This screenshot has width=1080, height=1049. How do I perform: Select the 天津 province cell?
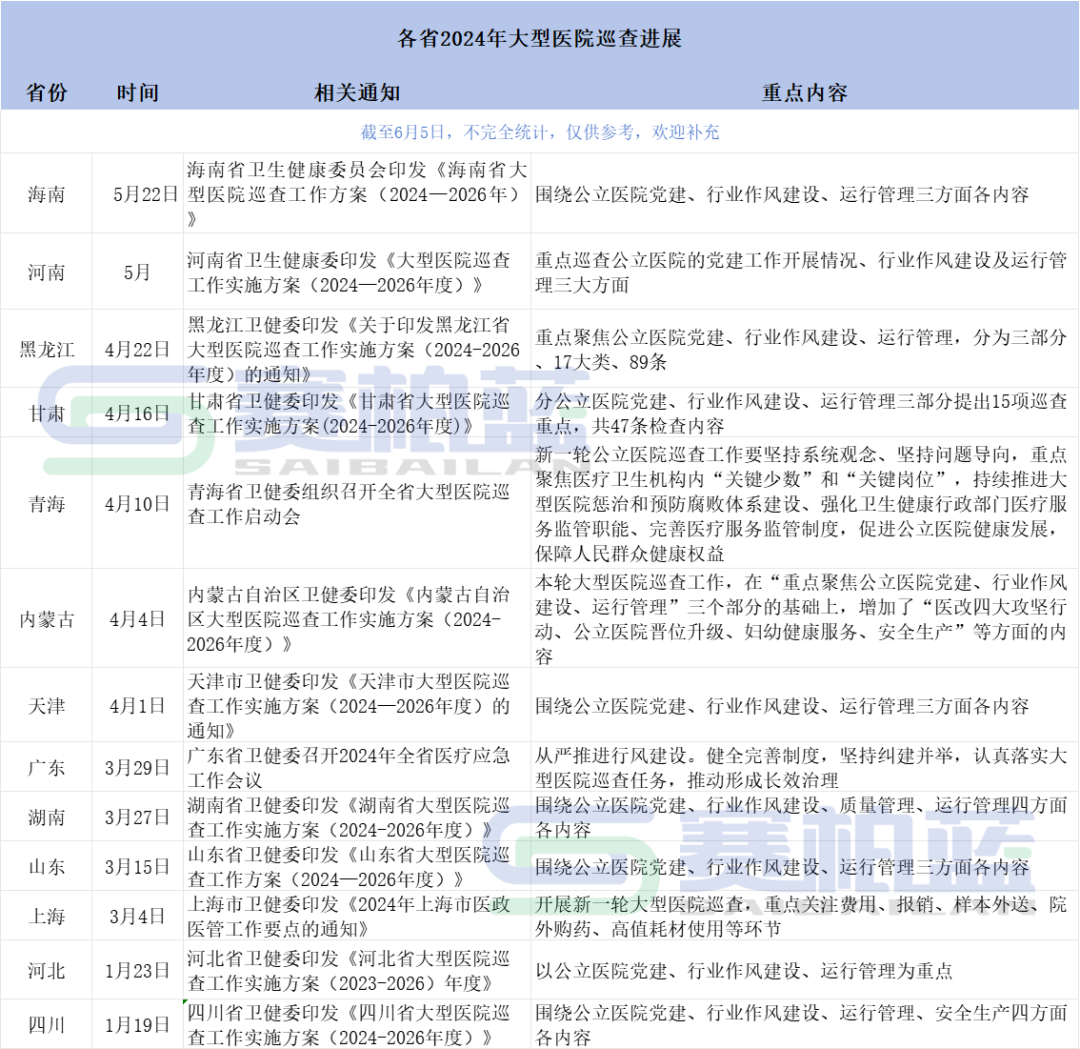(46, 707)
